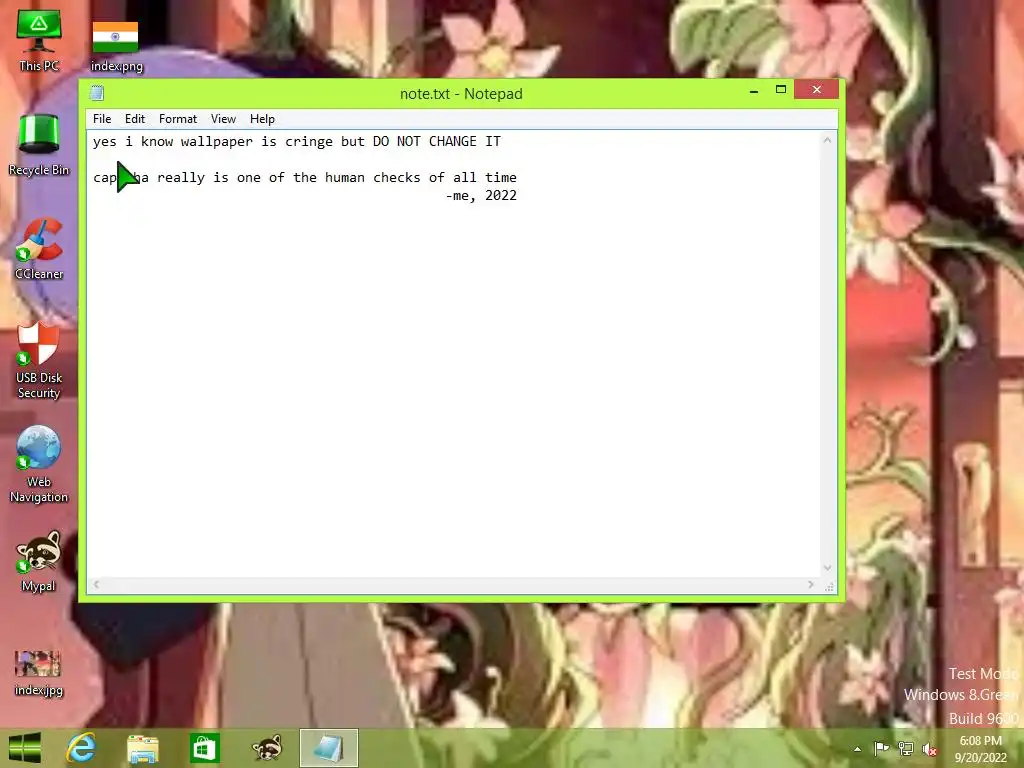Click the vertical scrollbar down arrow
Viewport: 1024px width, 768px height.
point(827,568)
